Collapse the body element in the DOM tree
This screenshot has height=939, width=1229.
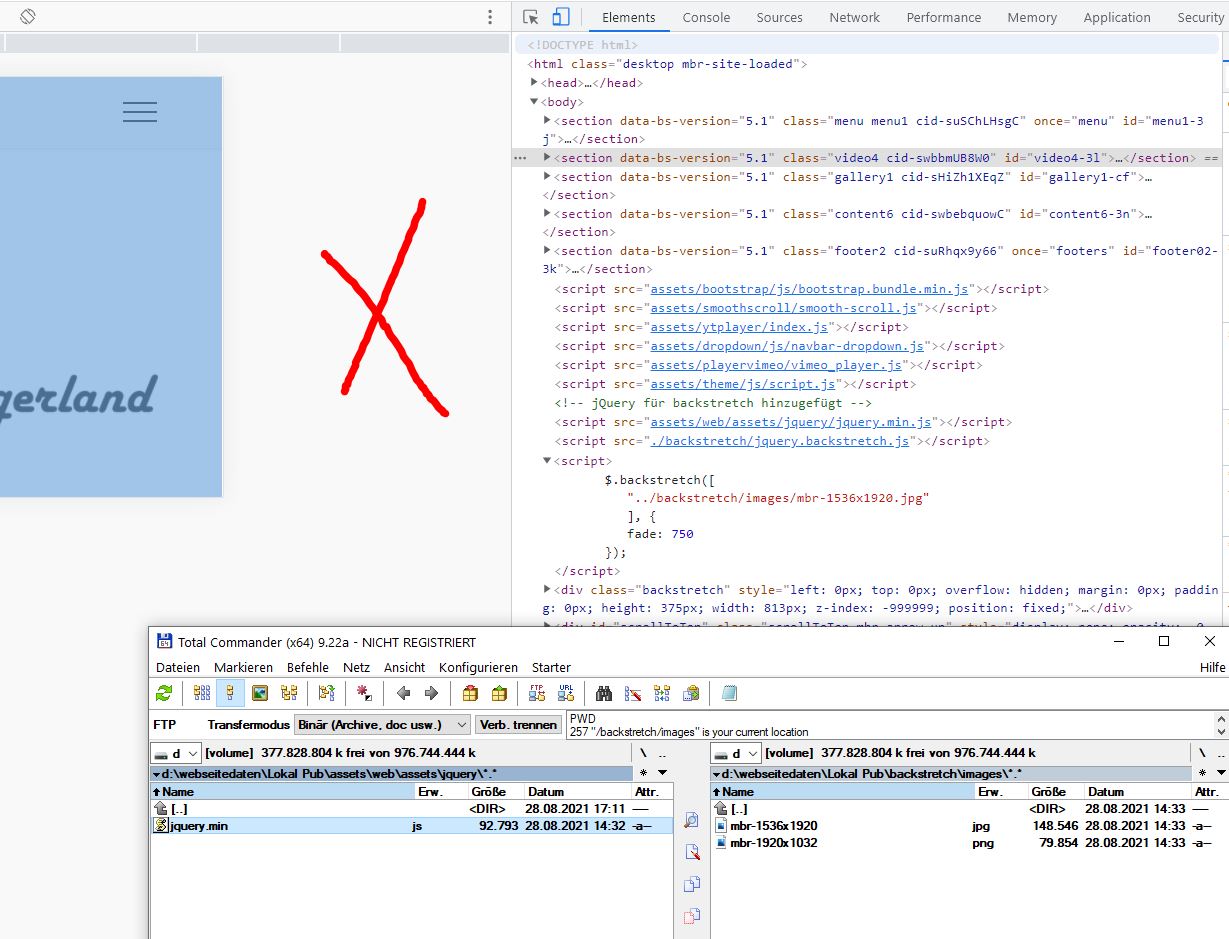click(x=535, y=102)
